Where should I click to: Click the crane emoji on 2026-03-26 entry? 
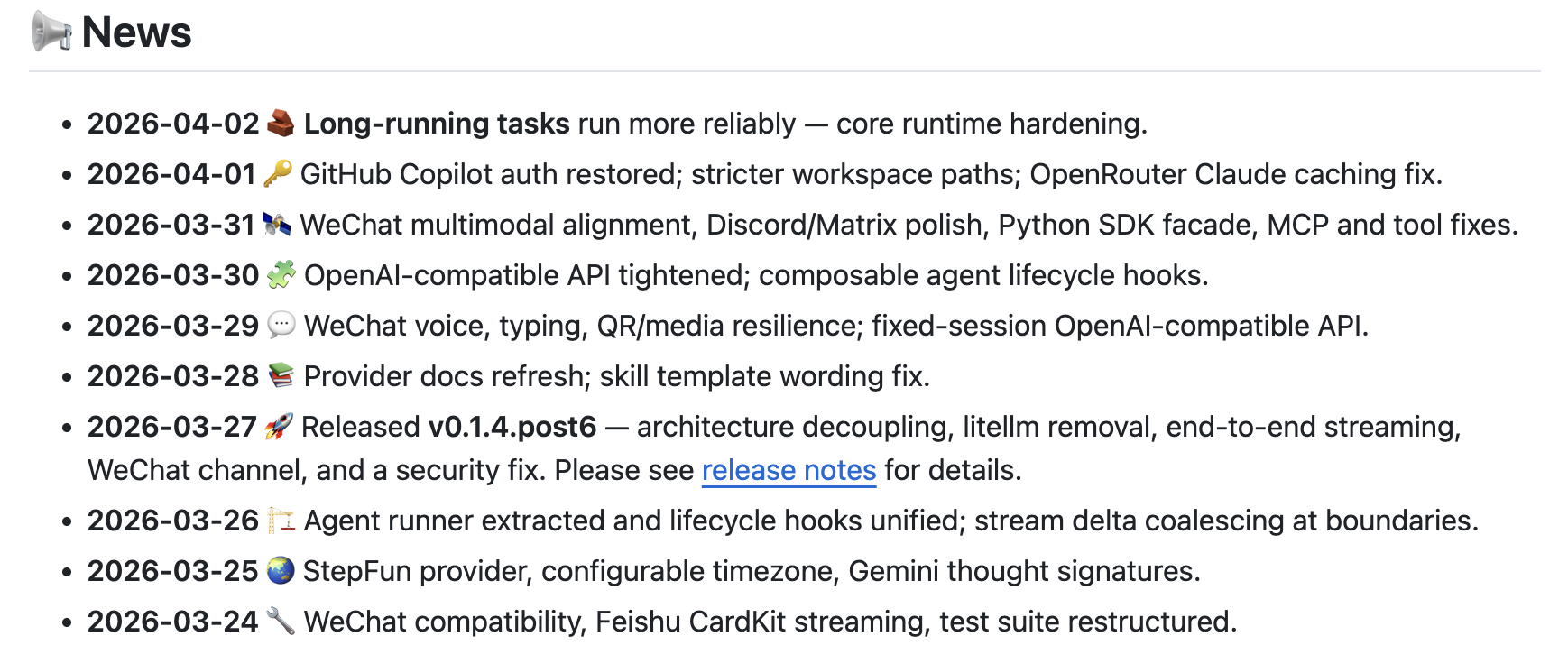(281, 521)
